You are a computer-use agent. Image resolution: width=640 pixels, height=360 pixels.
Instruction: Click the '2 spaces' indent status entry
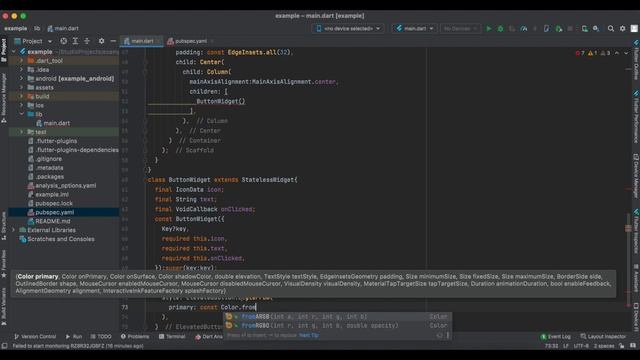pos(604,346)
